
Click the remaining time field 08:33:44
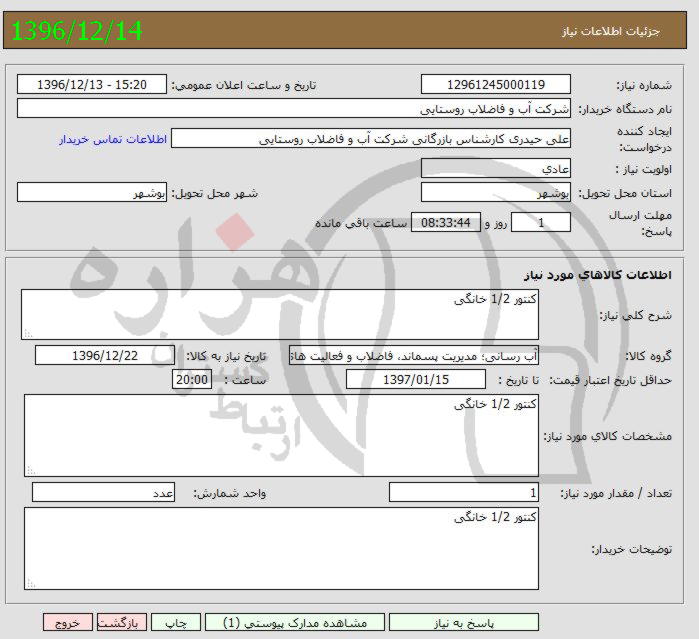[446, 222]
